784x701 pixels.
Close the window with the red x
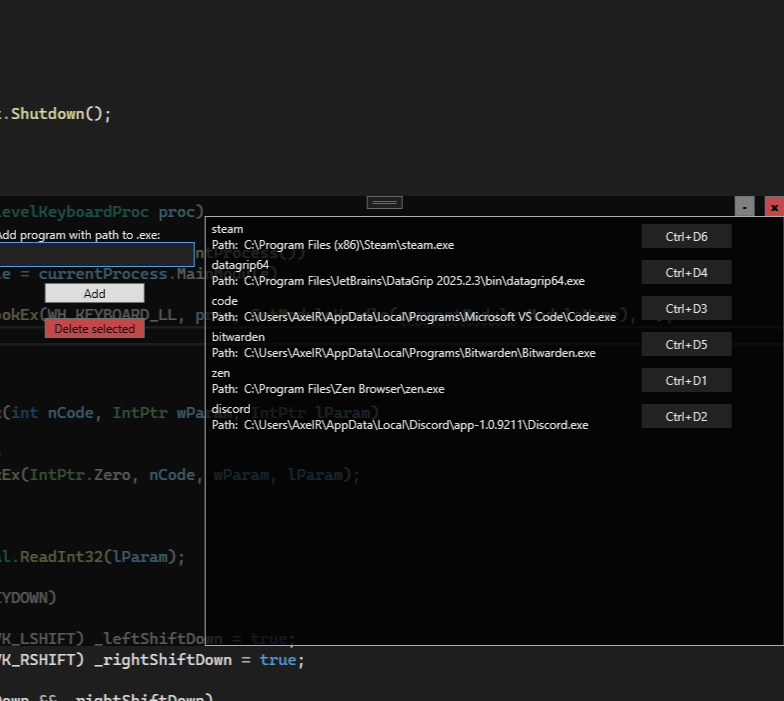(774, 207)
